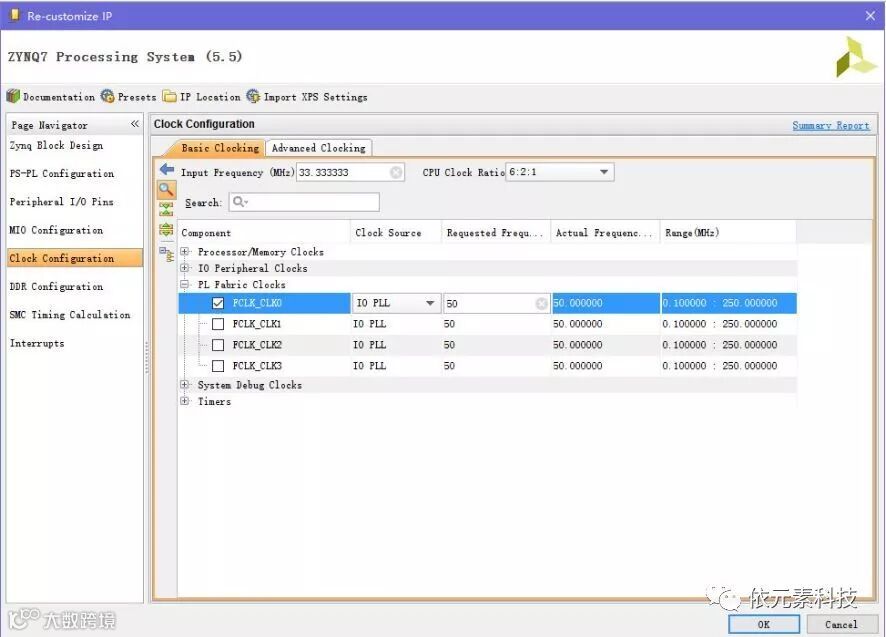
Task: Click the Import XPS Settings label
Action: [315, 97]
